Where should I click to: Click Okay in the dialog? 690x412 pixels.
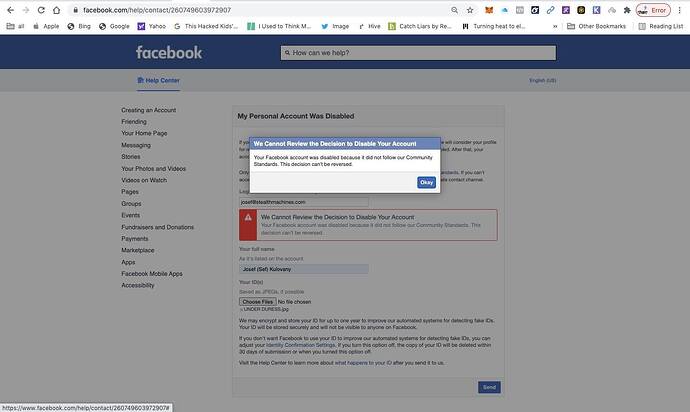[426, 182]
